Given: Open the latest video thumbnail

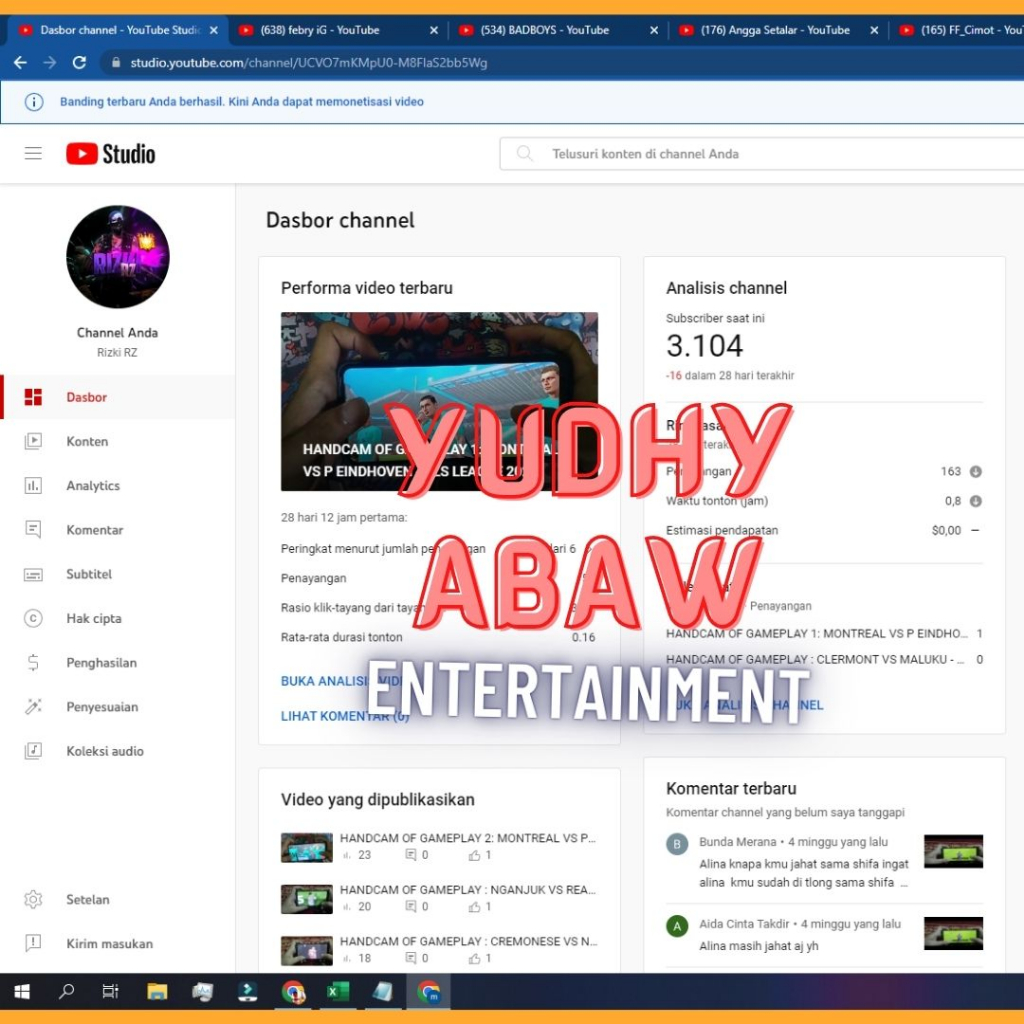Looking at the screenshot, I should (x=439, y=401).
